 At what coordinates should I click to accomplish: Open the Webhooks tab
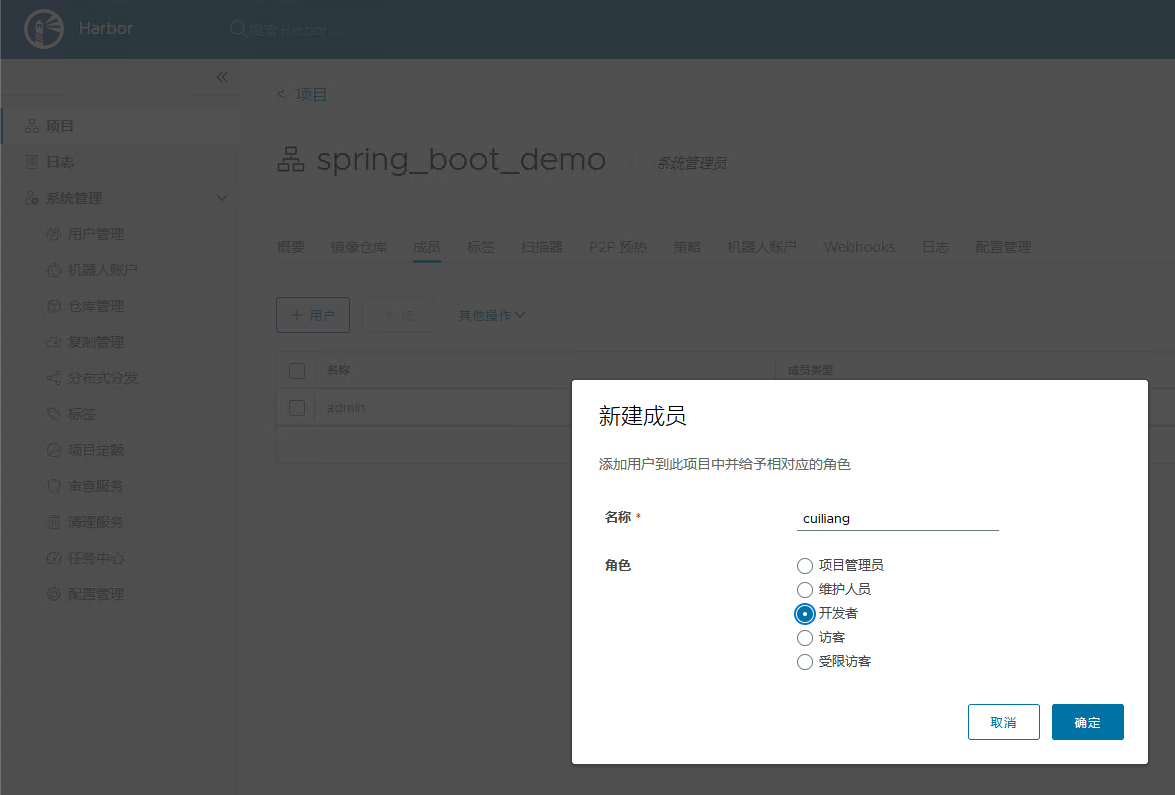point(860,247)
